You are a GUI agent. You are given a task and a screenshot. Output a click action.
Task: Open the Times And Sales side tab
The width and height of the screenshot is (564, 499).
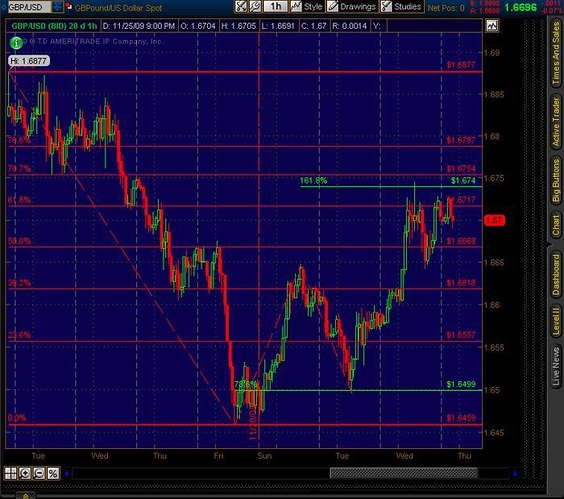tap(556, 54)
